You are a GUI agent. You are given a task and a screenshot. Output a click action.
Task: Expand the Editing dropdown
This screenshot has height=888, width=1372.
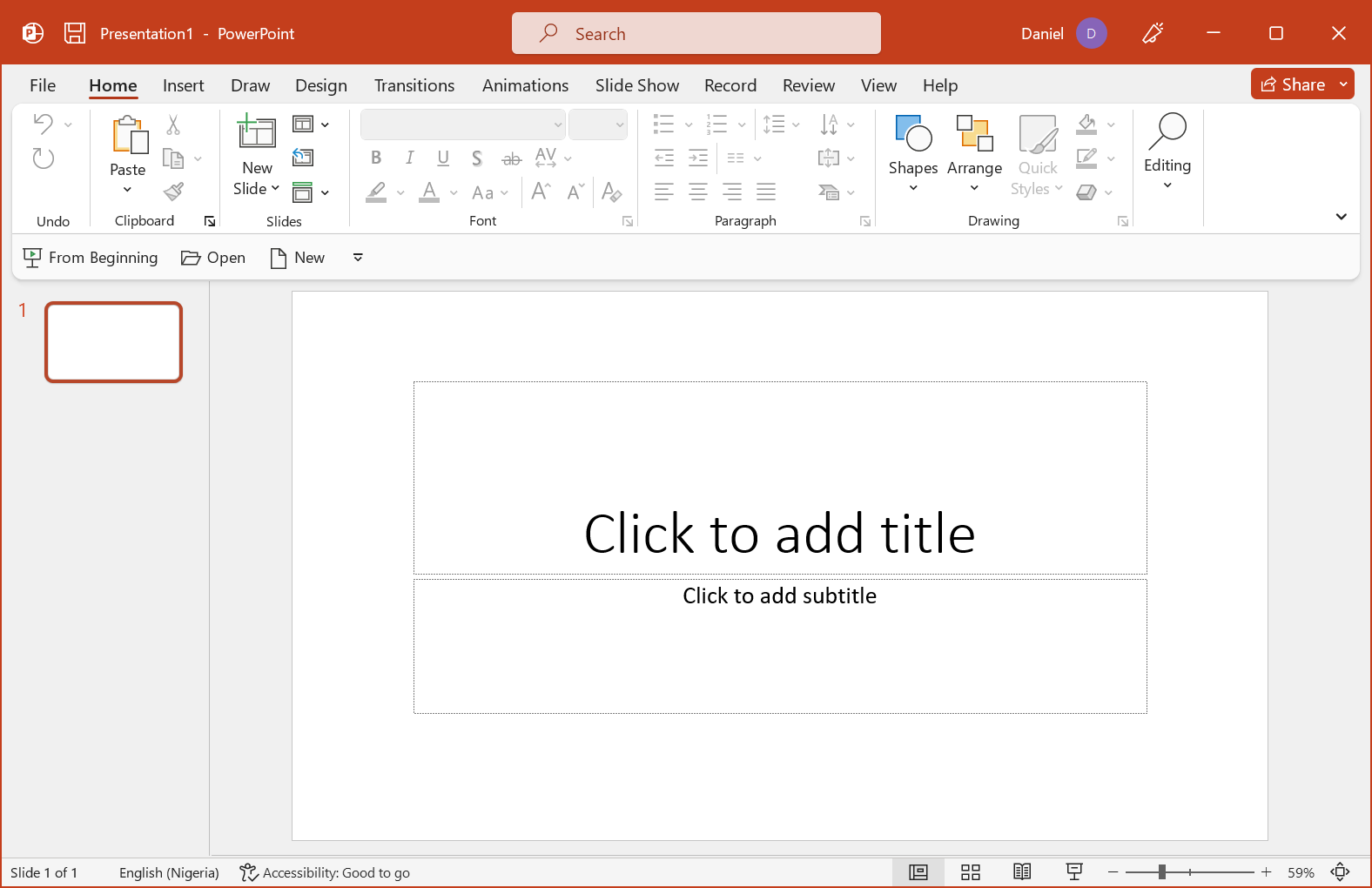tap(1167, 152)
